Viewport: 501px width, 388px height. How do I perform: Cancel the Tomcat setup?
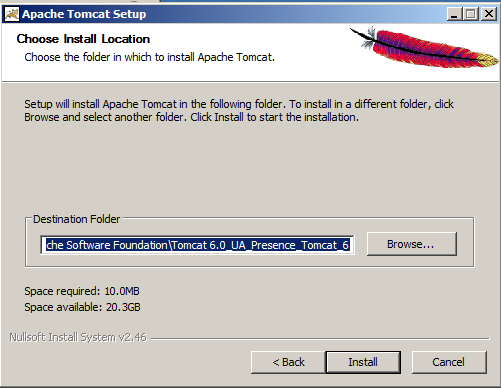click(x=449, y=362)
